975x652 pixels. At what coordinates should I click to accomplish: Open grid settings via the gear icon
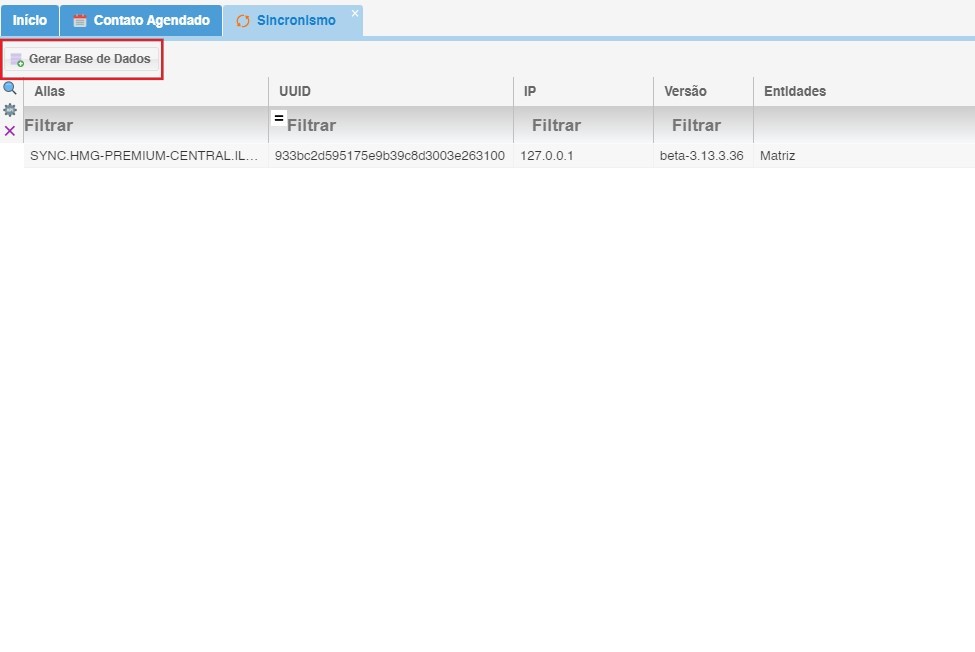tap(10, 110)
